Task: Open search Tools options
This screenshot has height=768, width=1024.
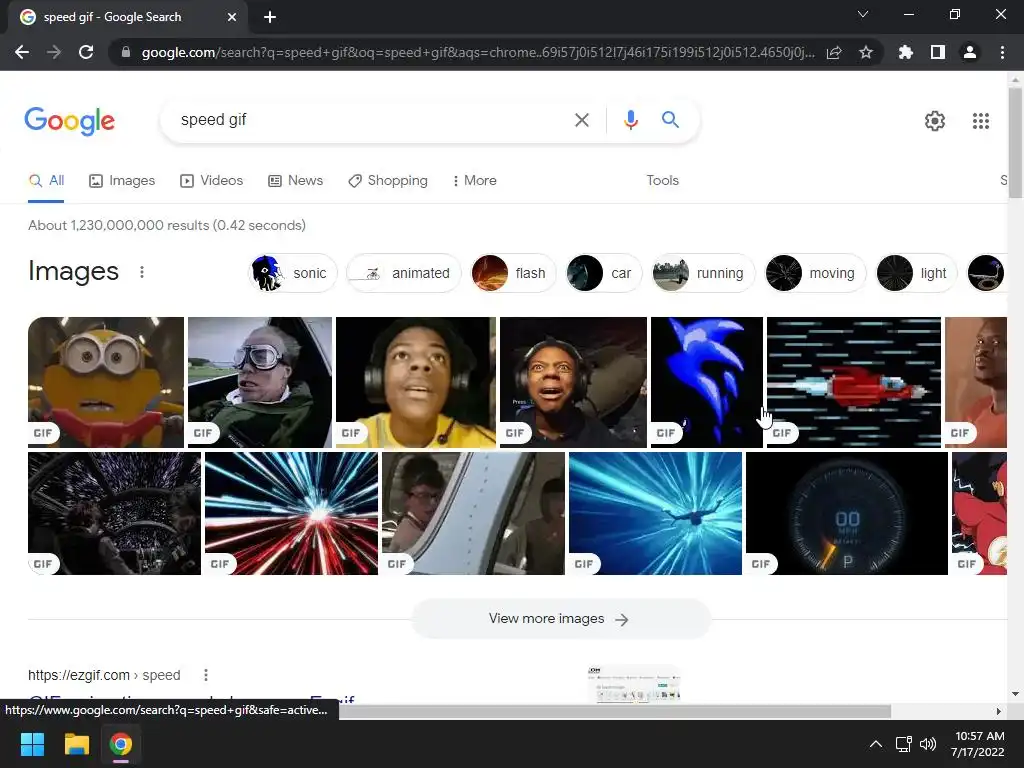Action: coord(662,181)
